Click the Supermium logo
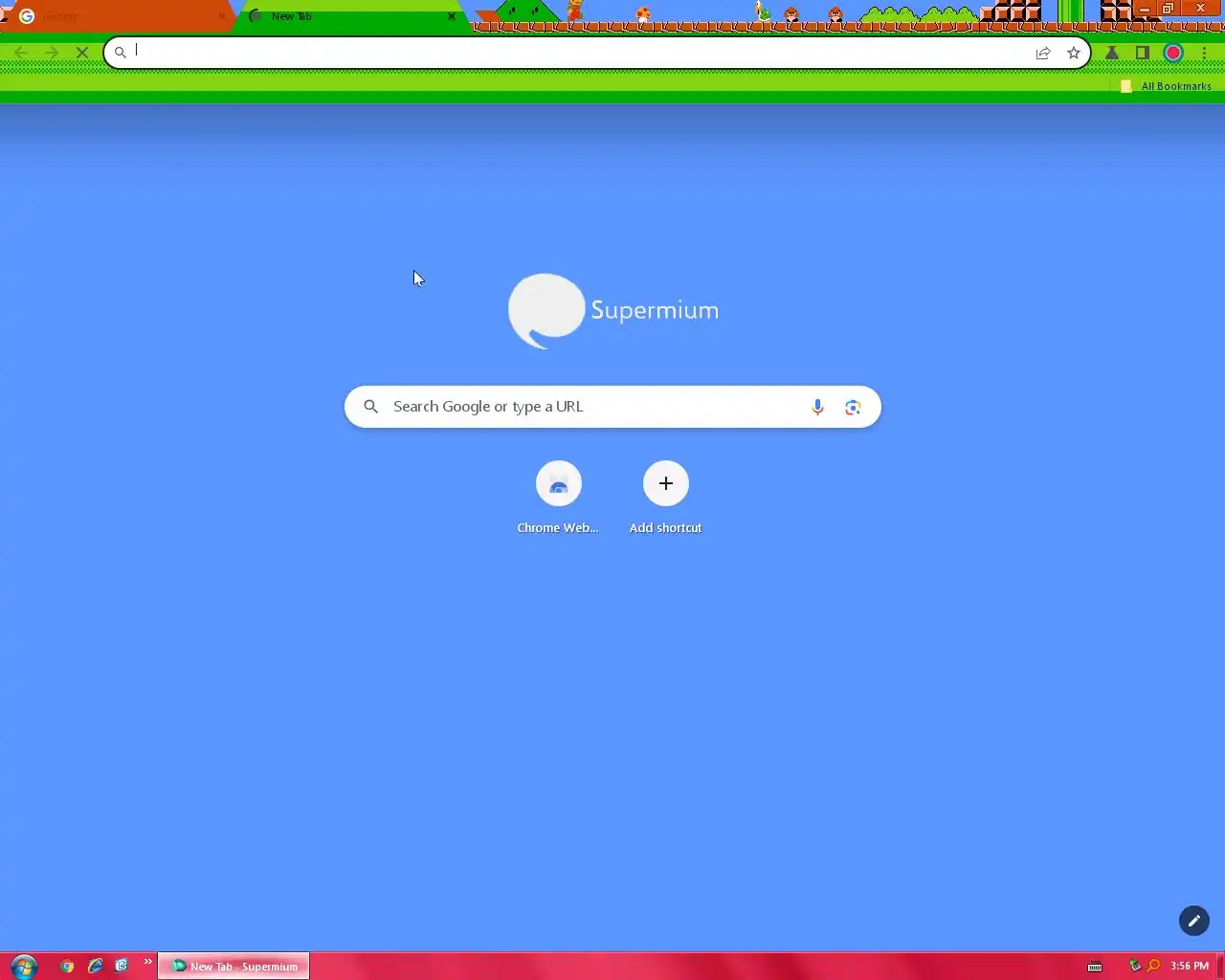Image resolution: width=1225 pixels, height=980 pixels. tap(612, 311)
